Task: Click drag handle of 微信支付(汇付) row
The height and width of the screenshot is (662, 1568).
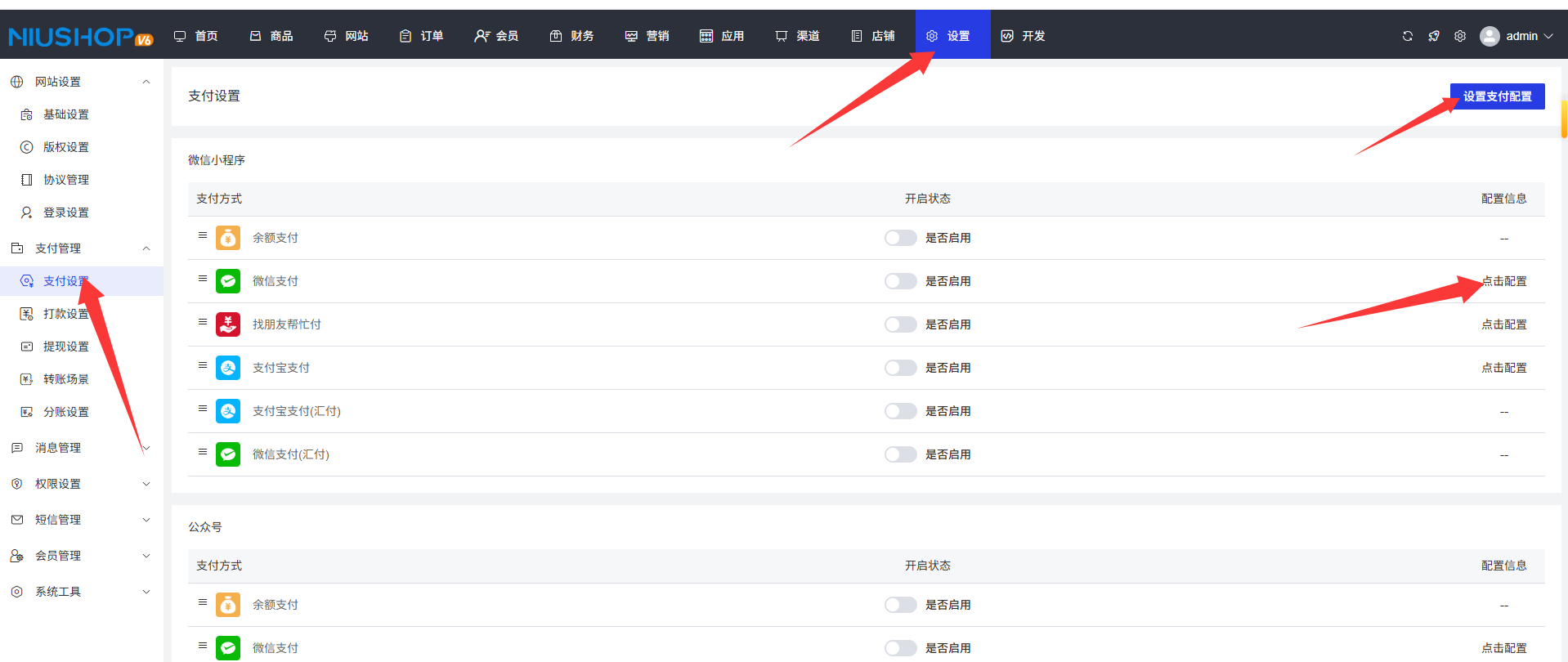Action: 203,452
